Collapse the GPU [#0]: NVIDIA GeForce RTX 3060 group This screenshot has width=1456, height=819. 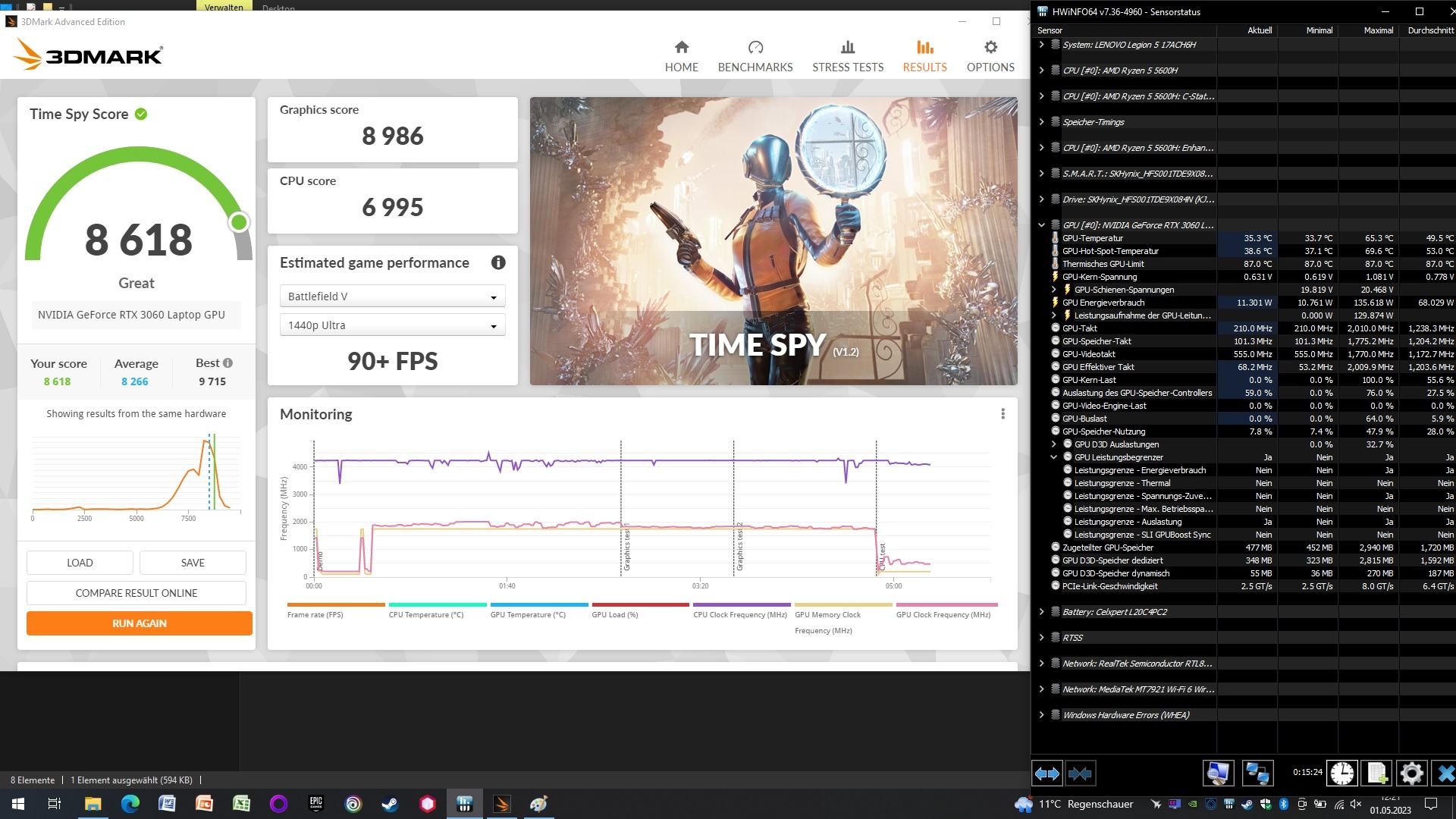pyautogui.click(x=1041, y=225)
